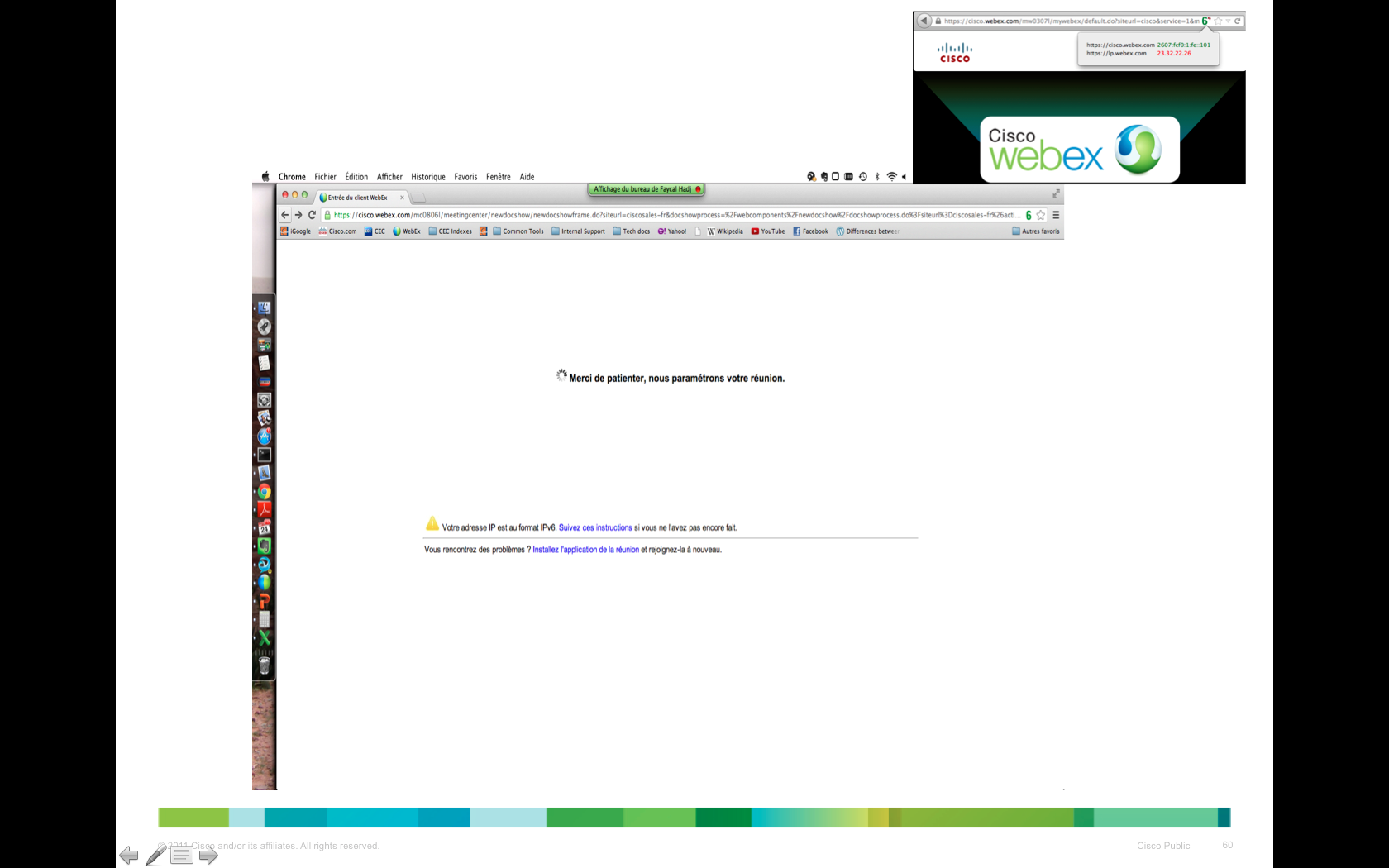Bookmark this page with the star icon
The width and height of the screenshot is (1389, 868).
1041,215
